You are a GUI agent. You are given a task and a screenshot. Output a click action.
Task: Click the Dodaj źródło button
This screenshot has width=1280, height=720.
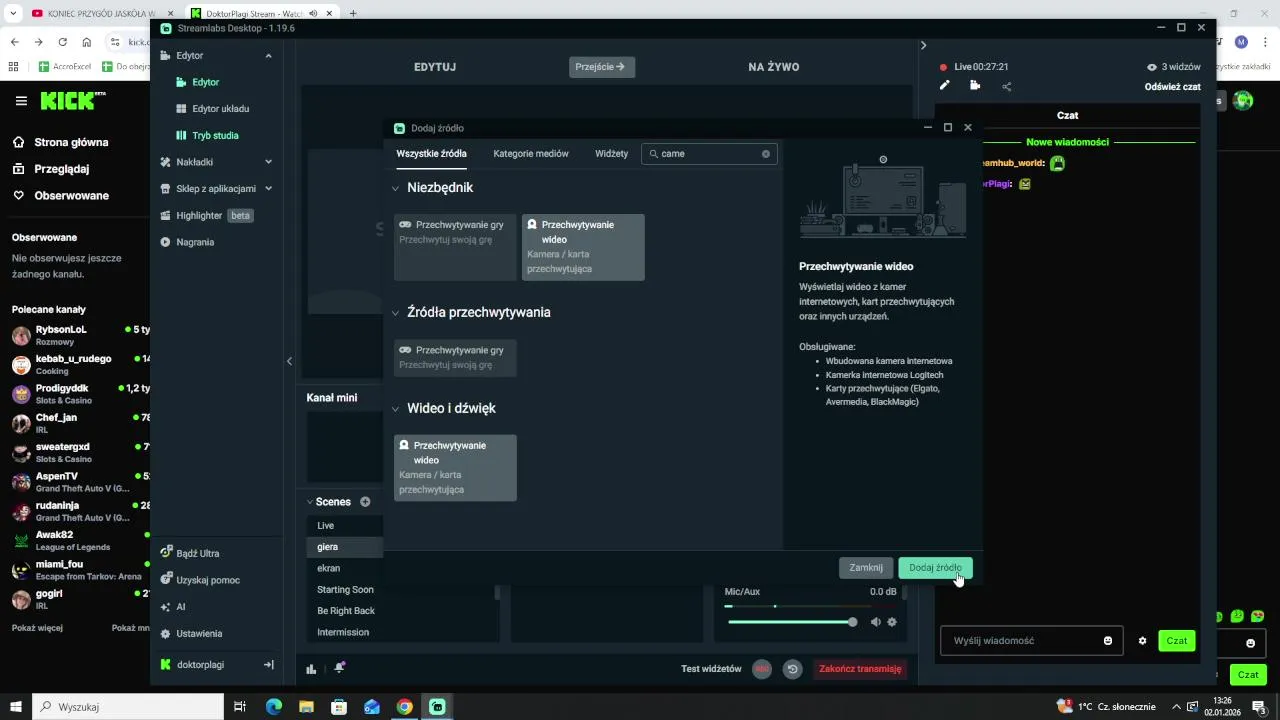point(935,568)
